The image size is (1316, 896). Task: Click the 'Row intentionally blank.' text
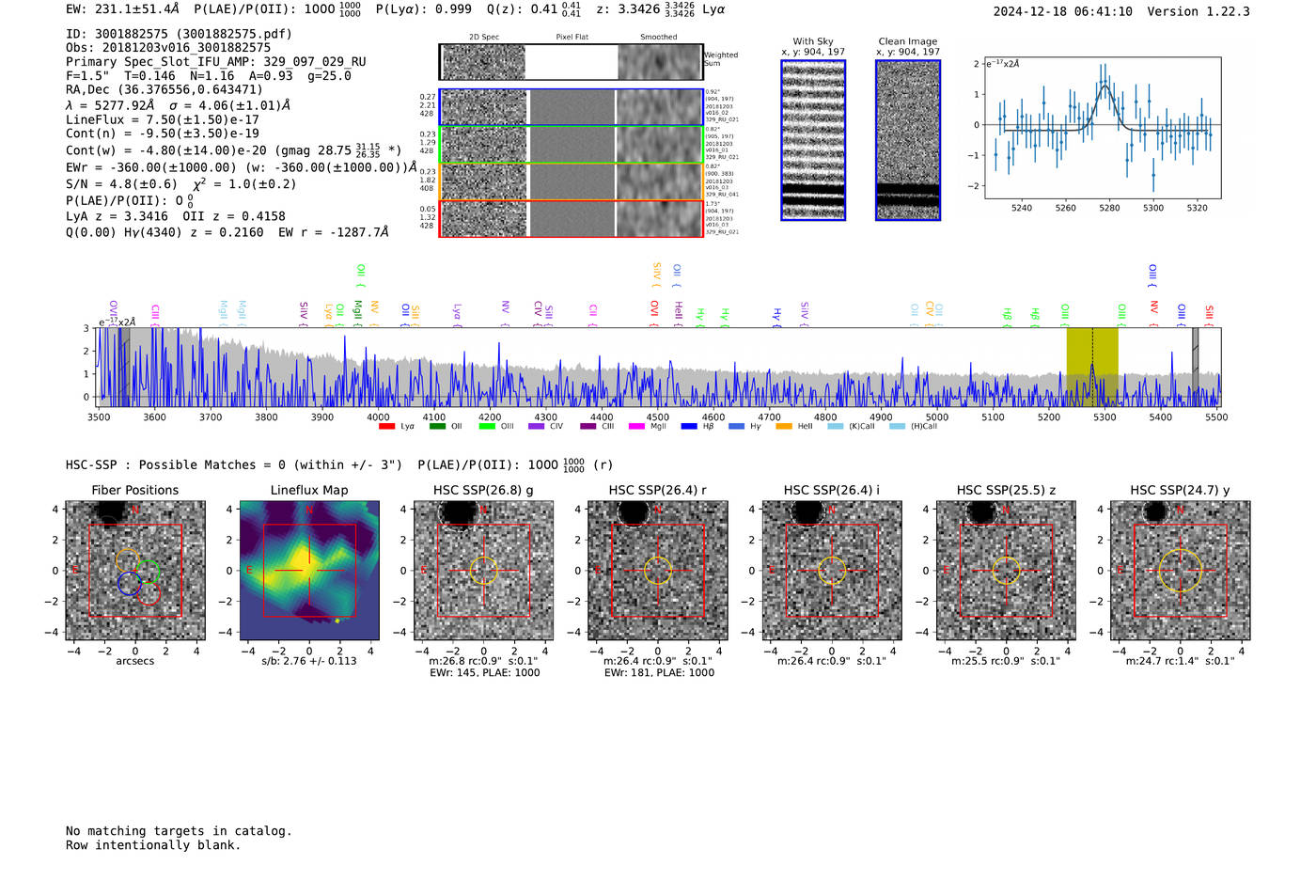tap(153, 845)
